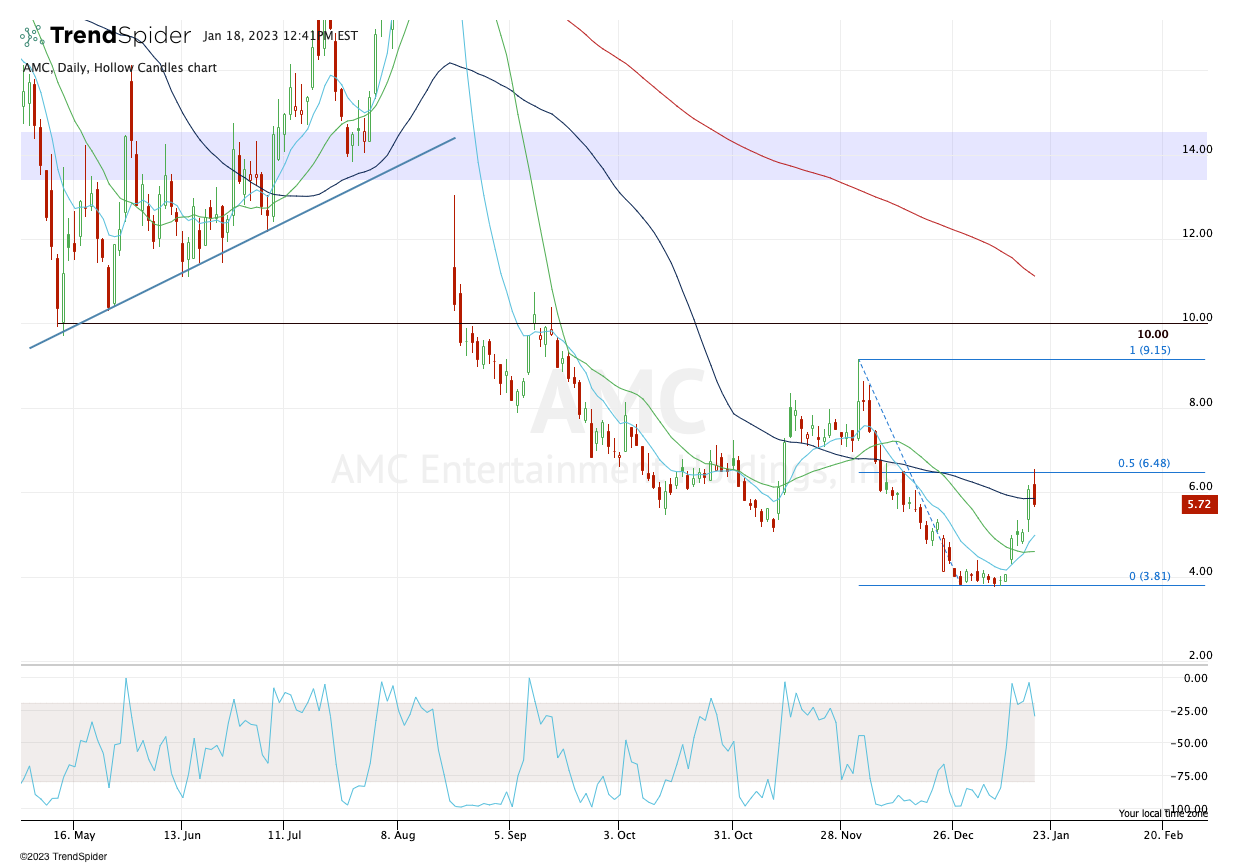This screenshot has height=866, width=1238.
Task: Click the TrendSpider spider logo icon
Action: [x=33, y=36]
